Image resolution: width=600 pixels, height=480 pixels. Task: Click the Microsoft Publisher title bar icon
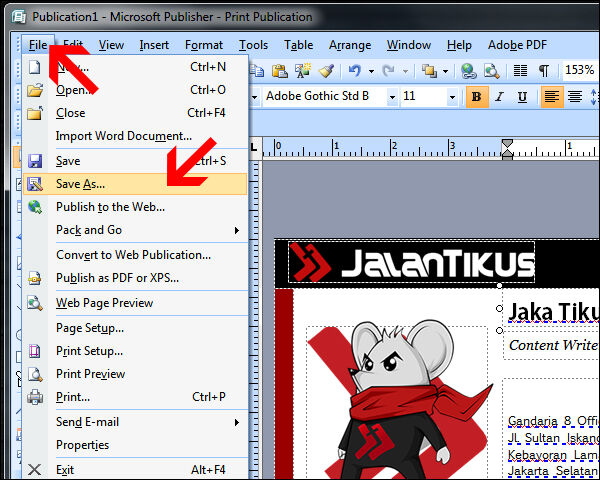pos(18,16)
